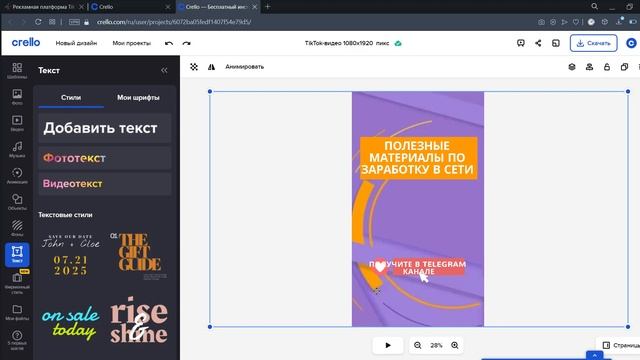640x360 pixels.
Task: Click the Crello logo
Action: tap(26, 42)
